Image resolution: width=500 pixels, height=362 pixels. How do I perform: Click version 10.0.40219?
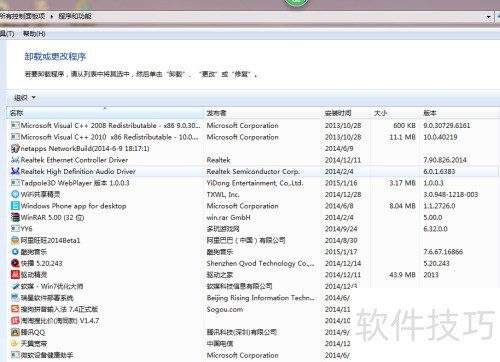click(x=440, y=137)
